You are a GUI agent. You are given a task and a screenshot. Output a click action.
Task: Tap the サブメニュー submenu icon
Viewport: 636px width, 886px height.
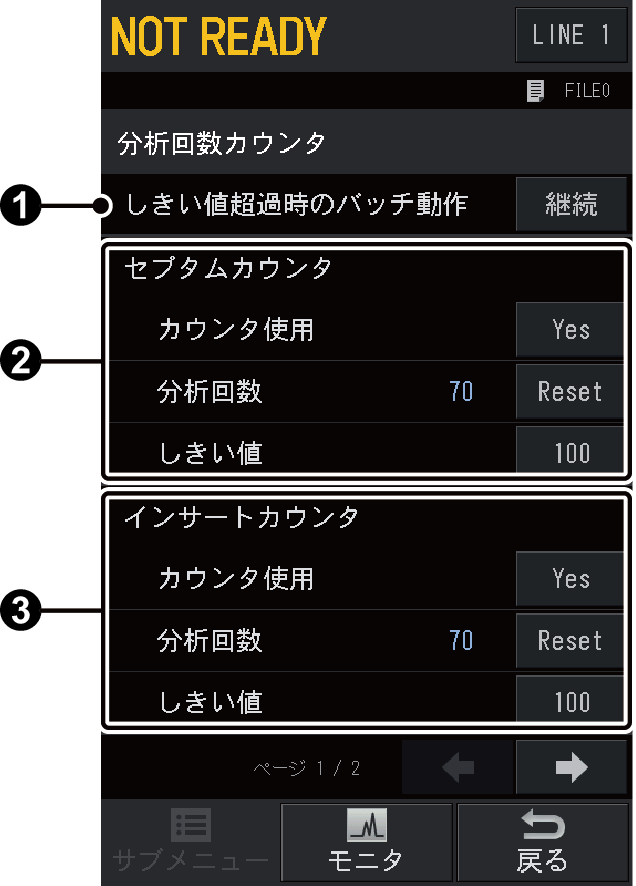tap(190, 841)
